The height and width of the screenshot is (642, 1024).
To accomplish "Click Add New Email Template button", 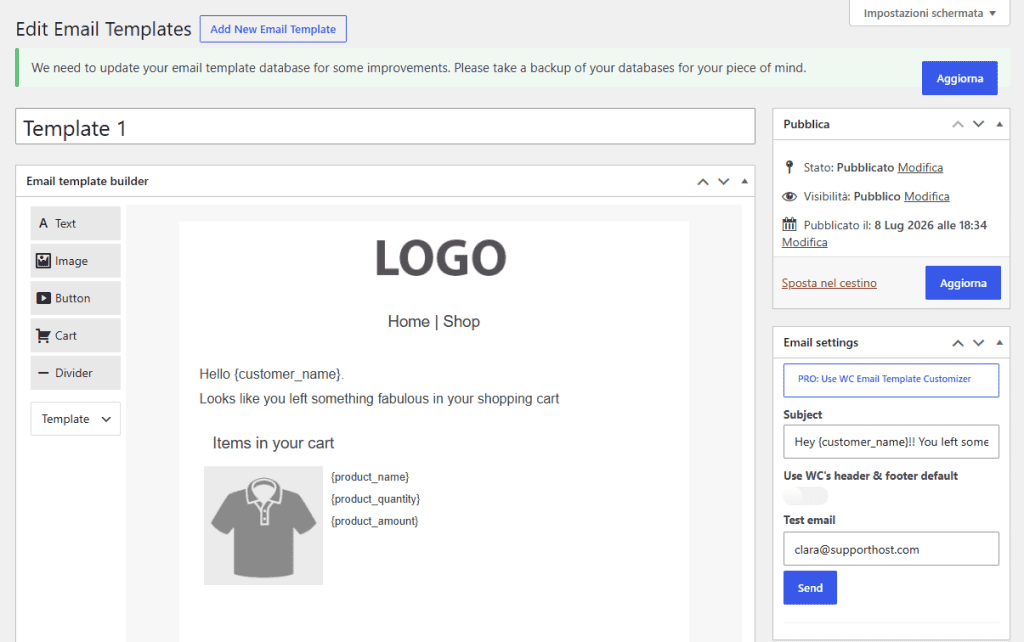I will [x=273, y=29].
